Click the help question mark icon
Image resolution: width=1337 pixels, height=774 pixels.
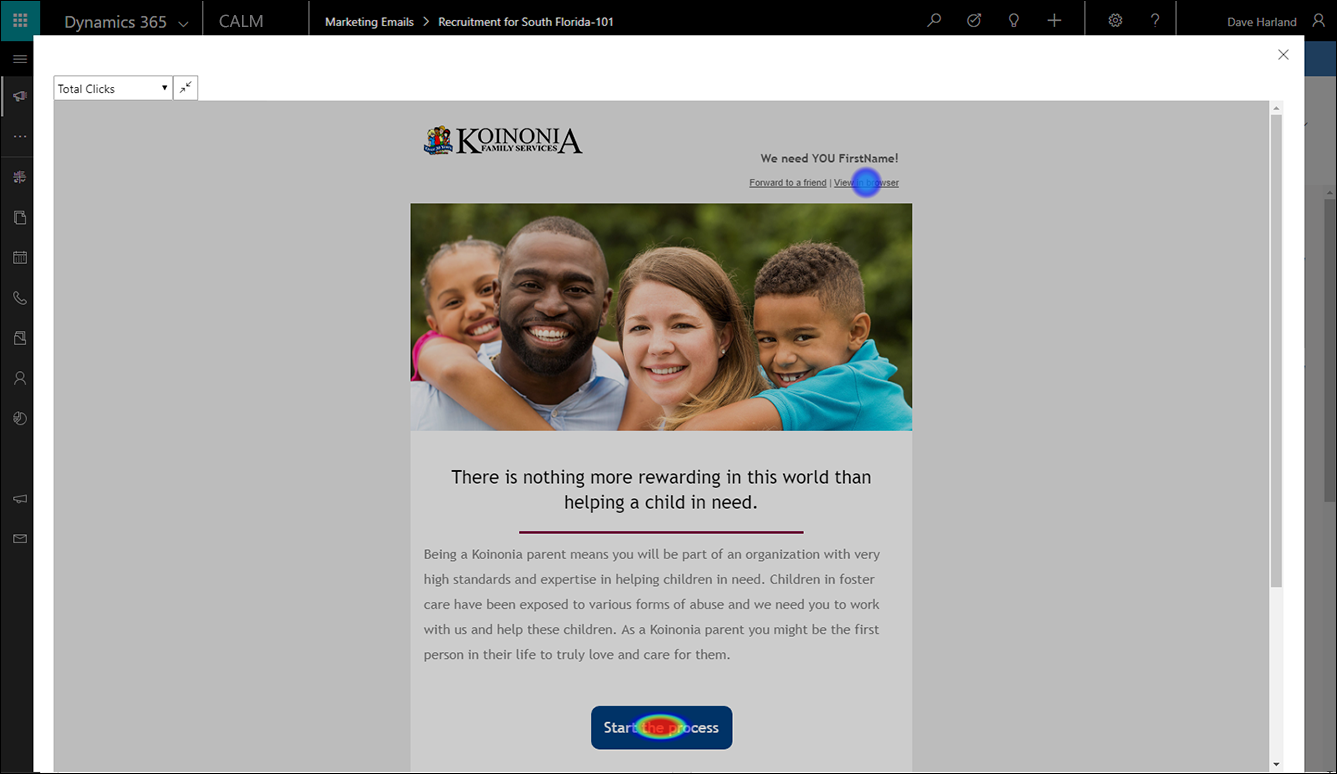(1155, 20)
